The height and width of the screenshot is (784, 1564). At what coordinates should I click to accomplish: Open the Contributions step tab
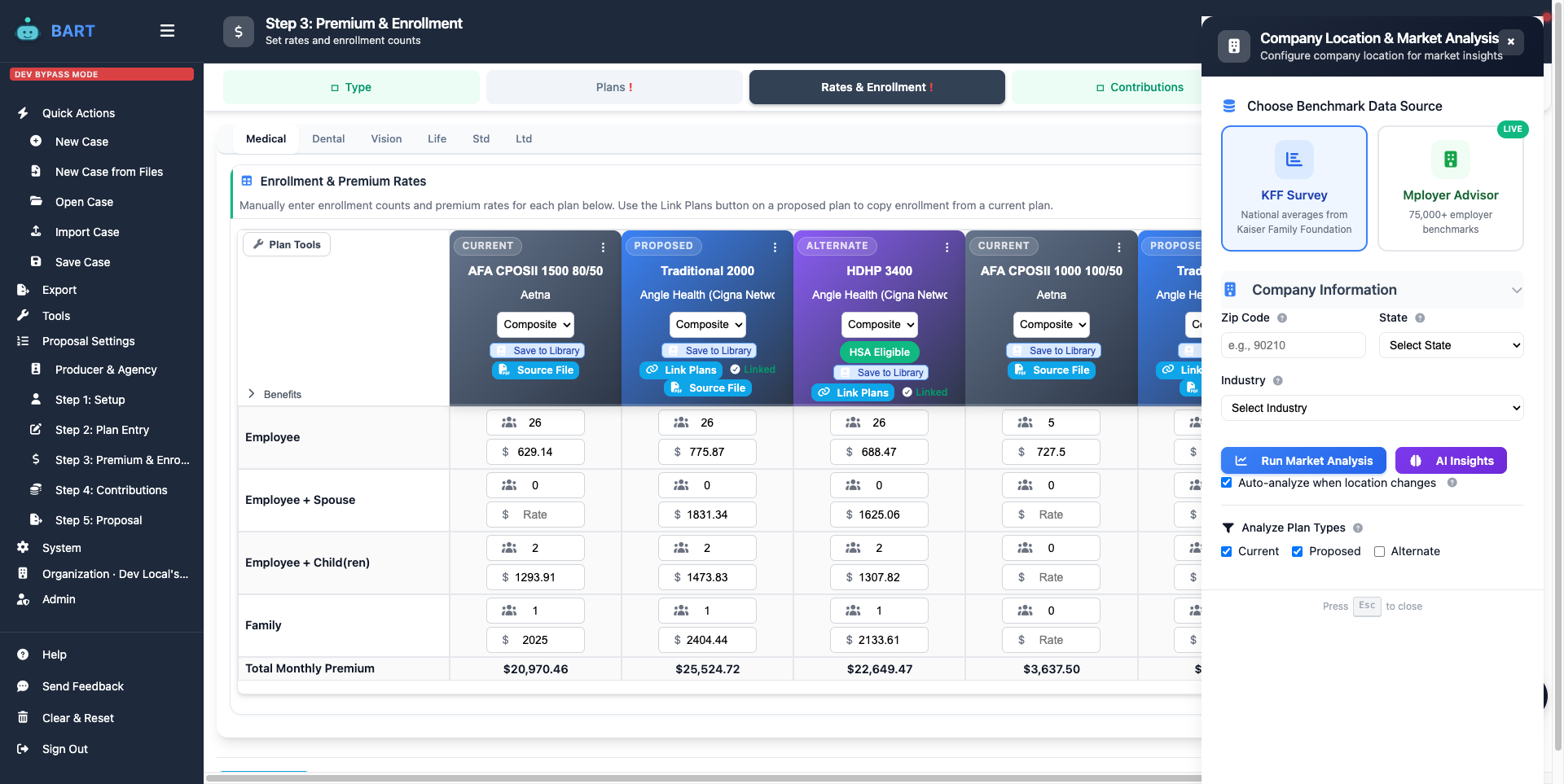[x=1140, y=87]
